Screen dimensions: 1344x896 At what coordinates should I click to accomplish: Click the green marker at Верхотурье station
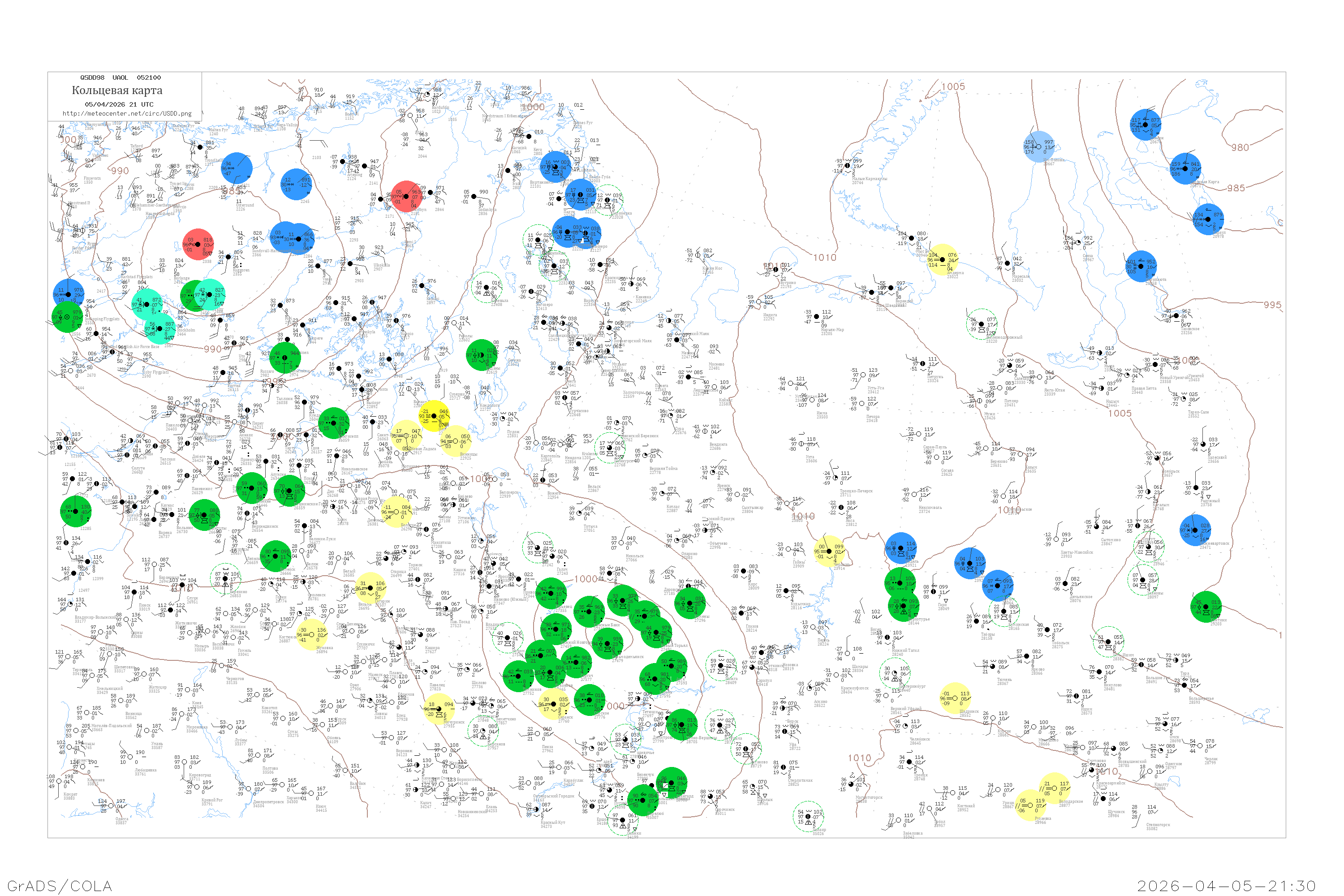click(x=904, y=606)
